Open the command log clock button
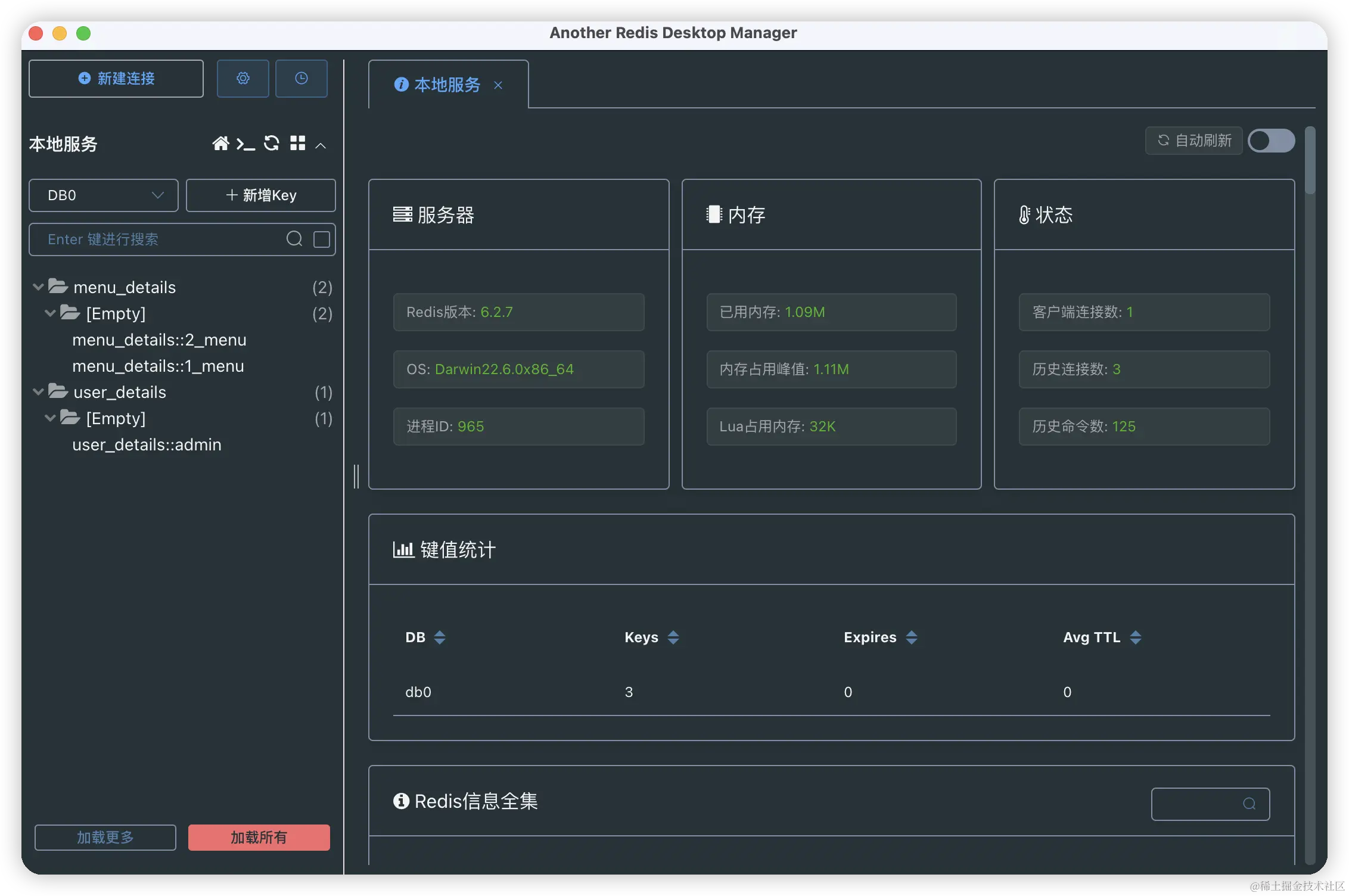 point(301,78)
